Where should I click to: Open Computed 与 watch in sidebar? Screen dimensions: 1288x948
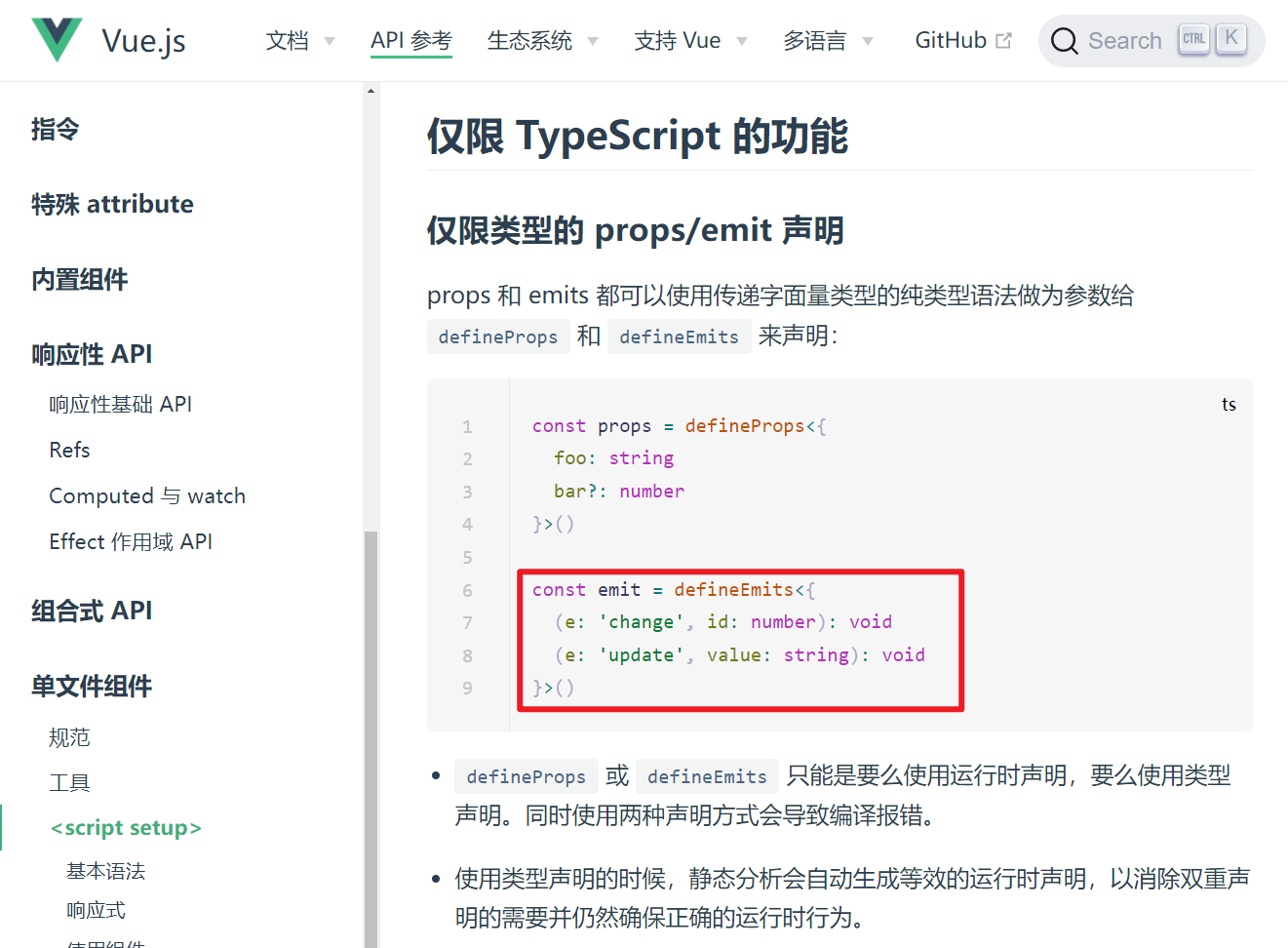click(147, 495)
